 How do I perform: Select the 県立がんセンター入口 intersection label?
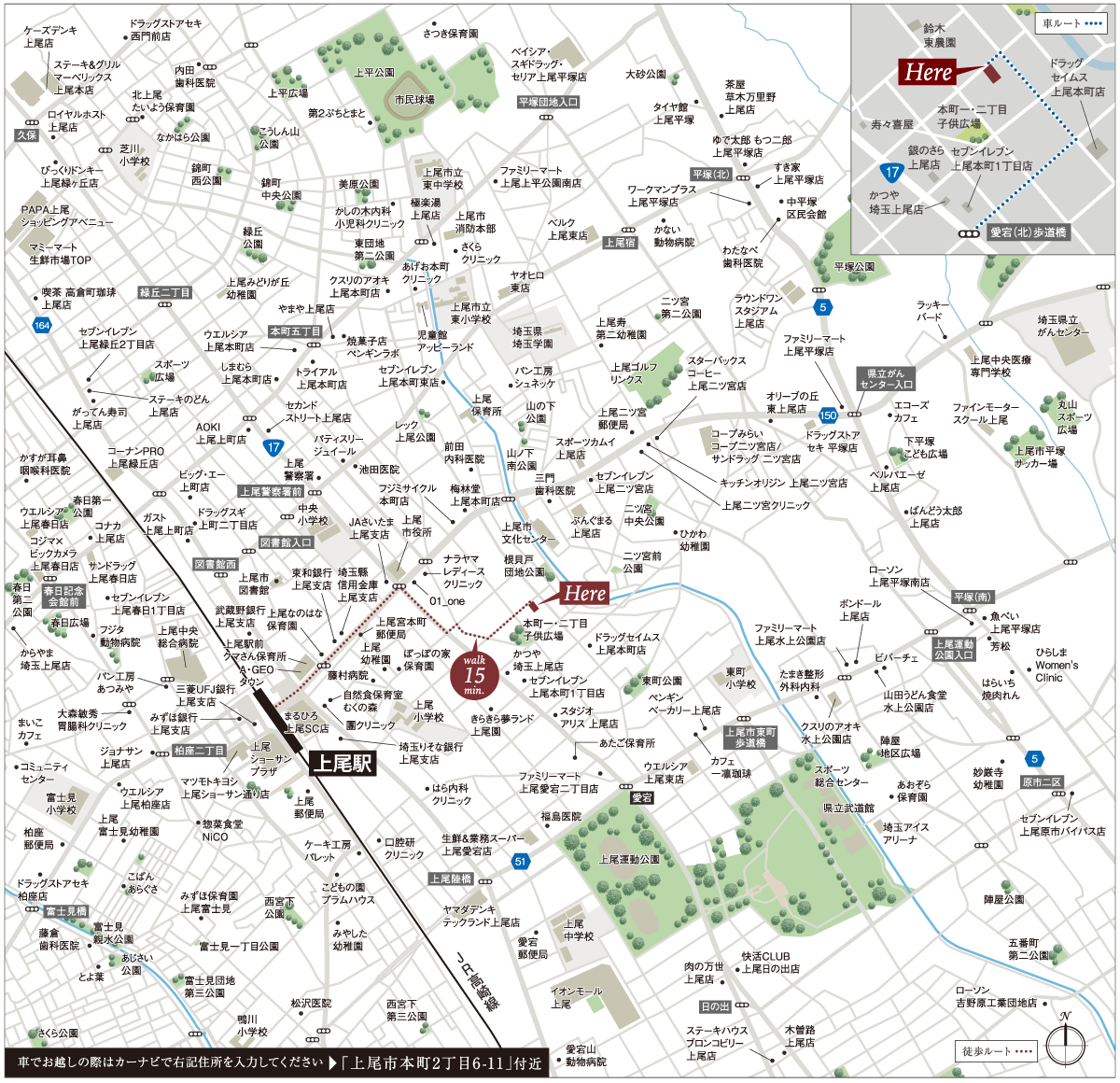[x=886, y=378]
